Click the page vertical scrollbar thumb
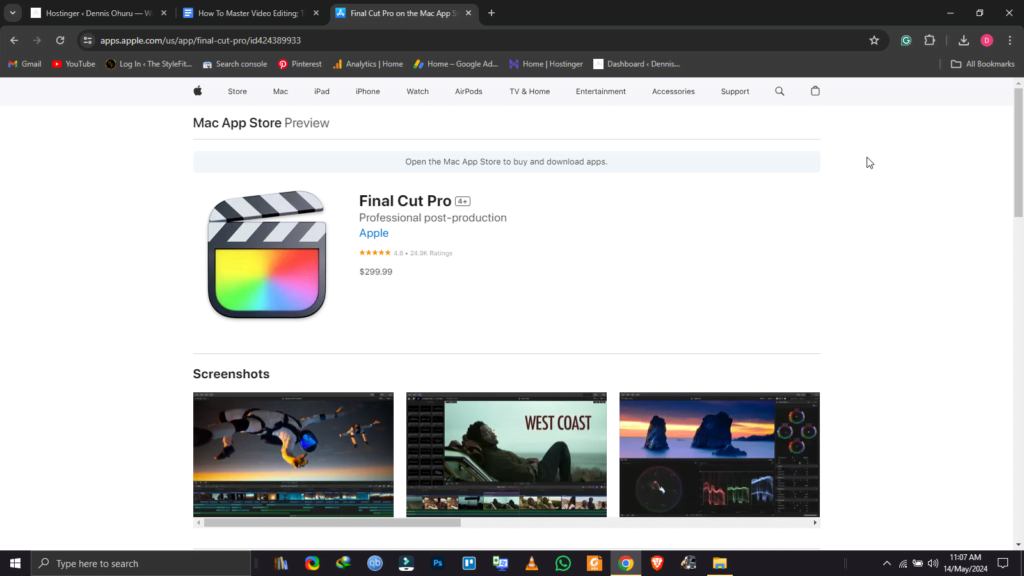This screenshot has height=576, width=1024. (x=1018, y=152)
